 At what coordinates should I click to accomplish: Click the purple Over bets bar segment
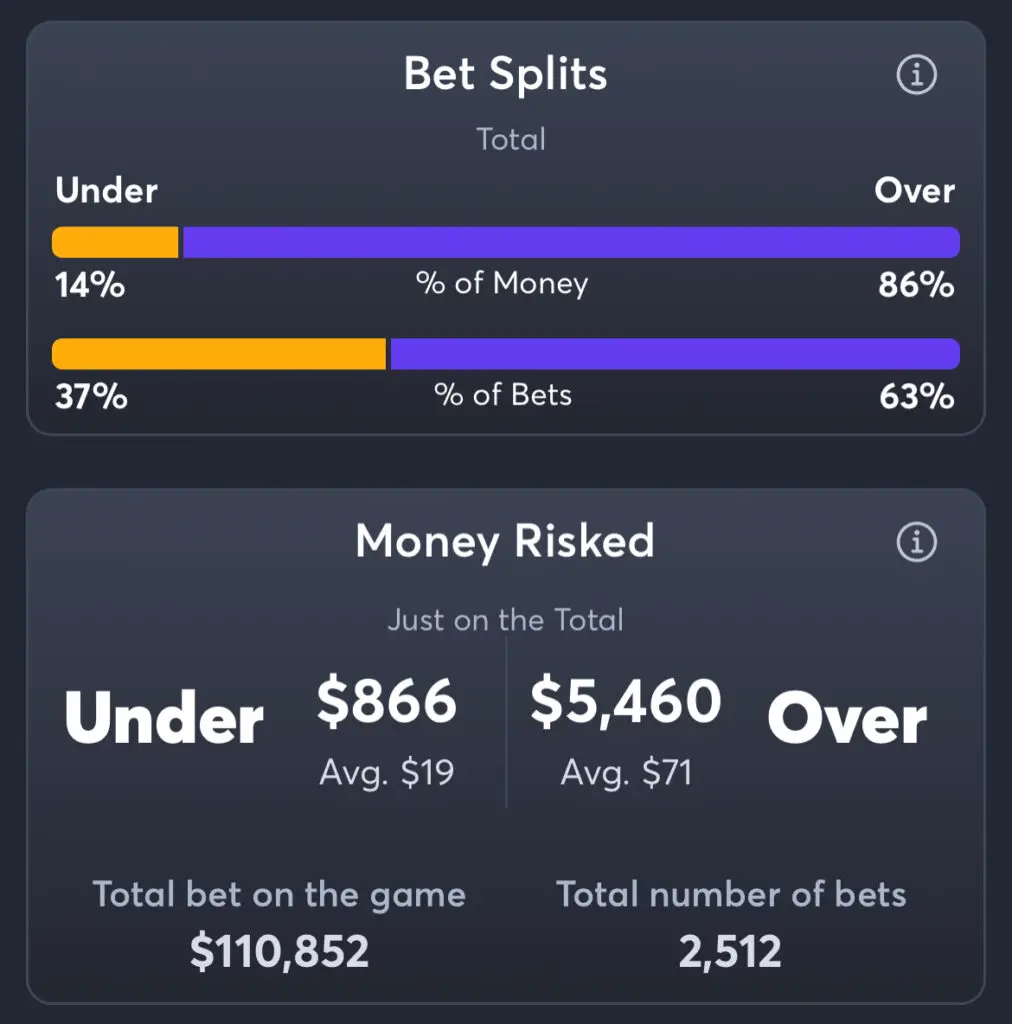[675, 354]
